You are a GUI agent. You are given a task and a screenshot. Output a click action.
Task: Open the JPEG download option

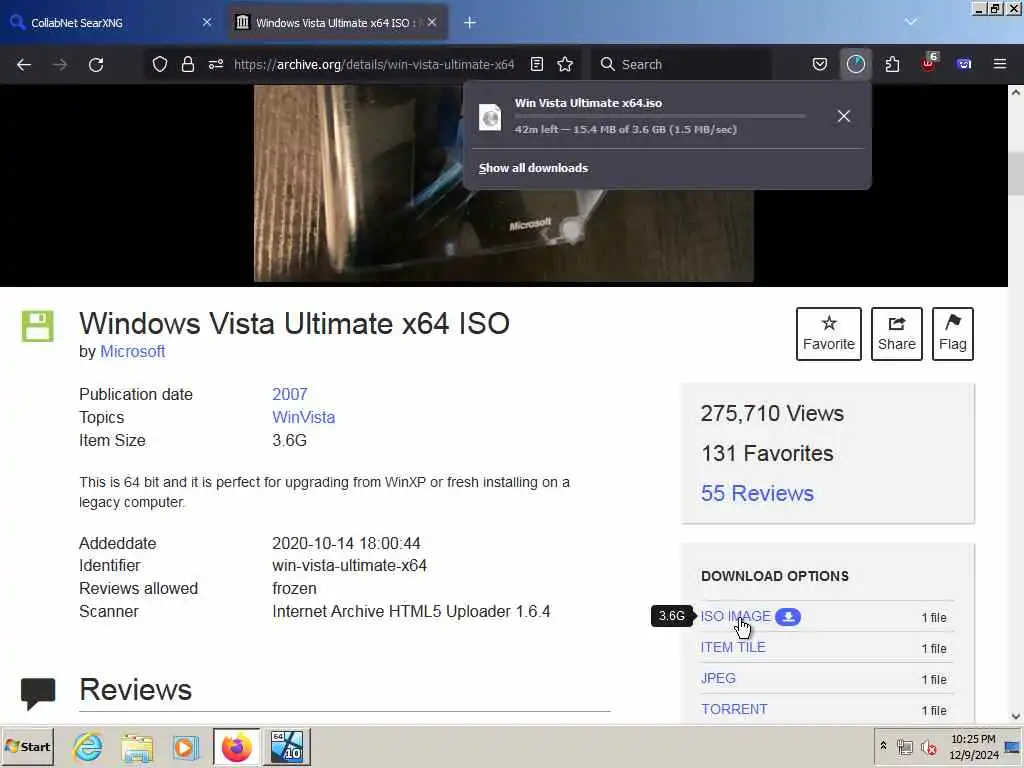pyautogui.click(x=718, y=678)
